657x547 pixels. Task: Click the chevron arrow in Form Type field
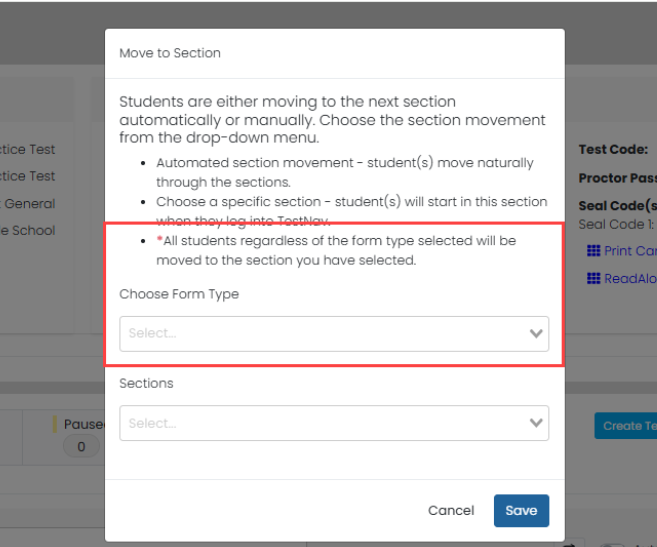pos(536,334)
